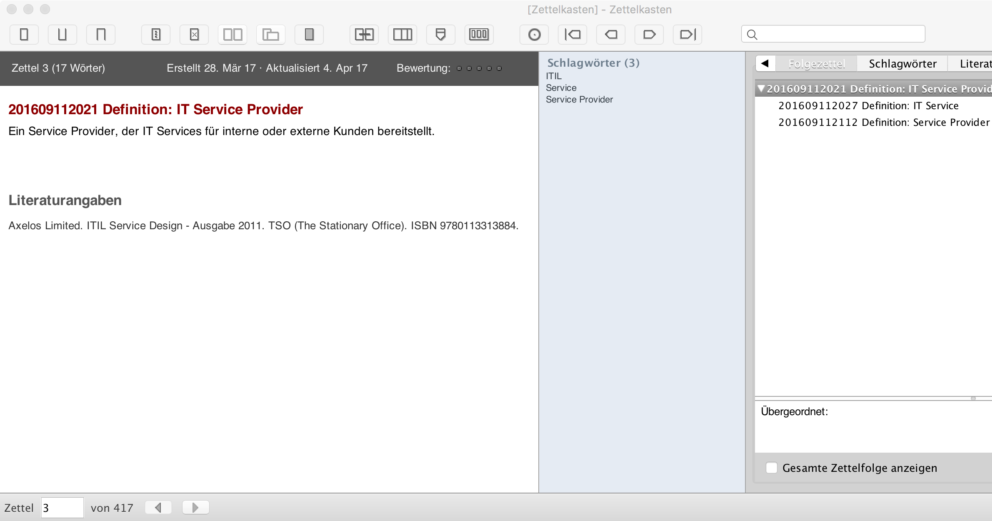Click the three-cell strip toolbar icon
Image resolution: width=992 pixels, height=521 pixels.
tap(479, 34)
